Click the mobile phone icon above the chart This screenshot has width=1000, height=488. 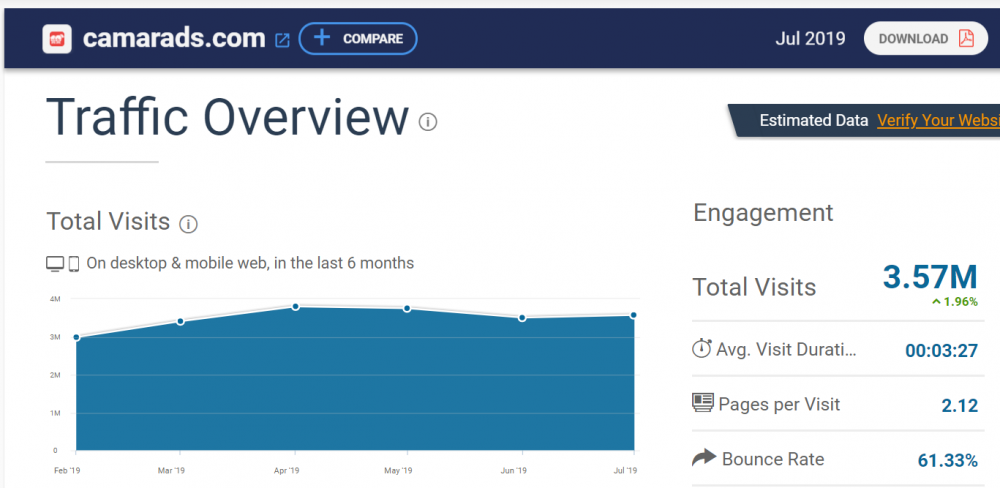[x=74, y=264]
